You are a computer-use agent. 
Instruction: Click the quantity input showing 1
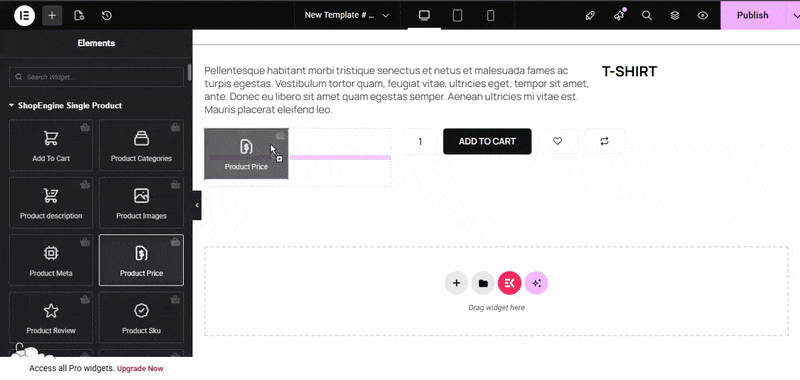420,141
